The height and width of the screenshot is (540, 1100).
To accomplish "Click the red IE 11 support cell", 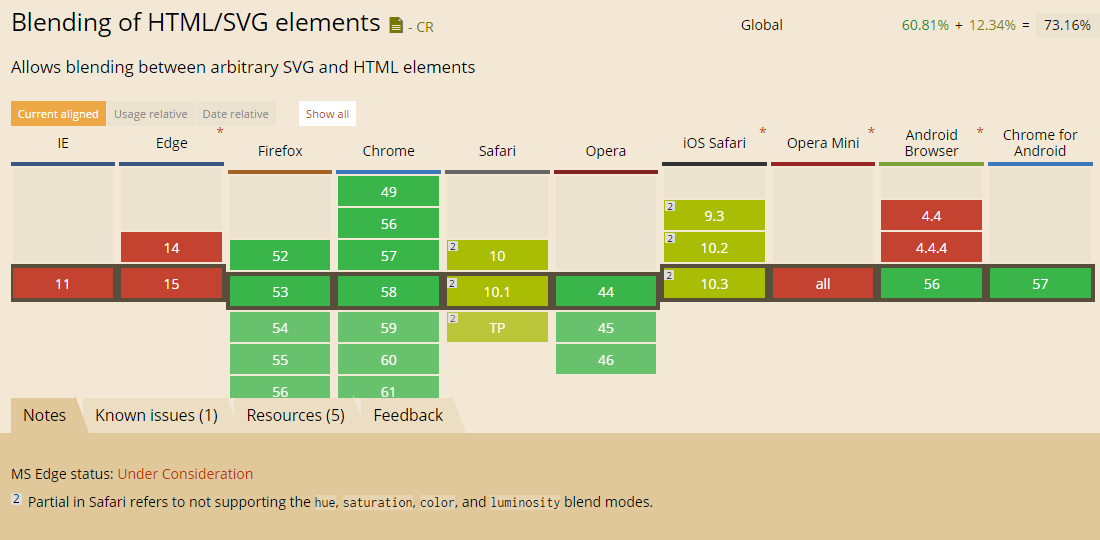I will [62, 284].
